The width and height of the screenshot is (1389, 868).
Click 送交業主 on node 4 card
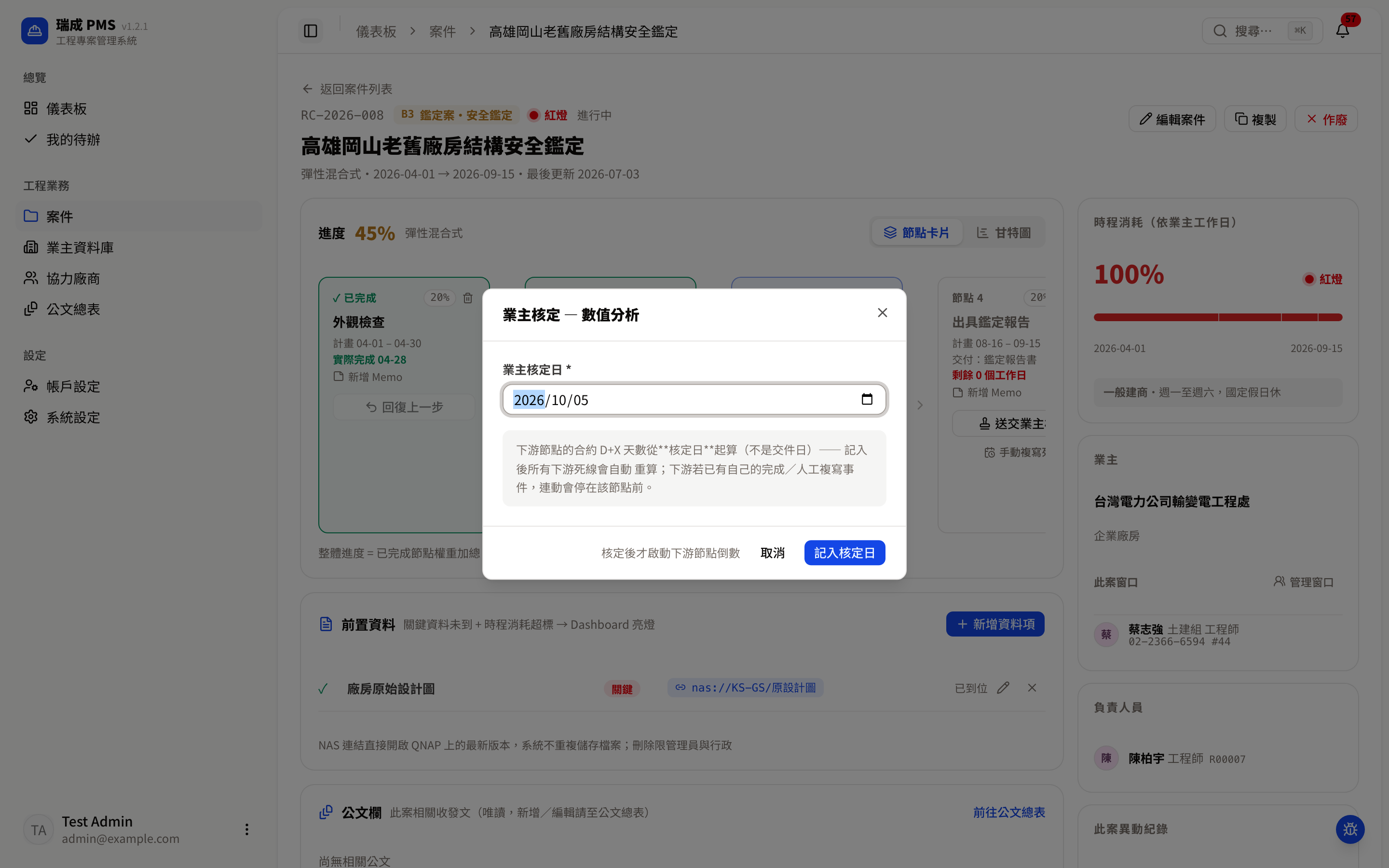tap(999, 424)
